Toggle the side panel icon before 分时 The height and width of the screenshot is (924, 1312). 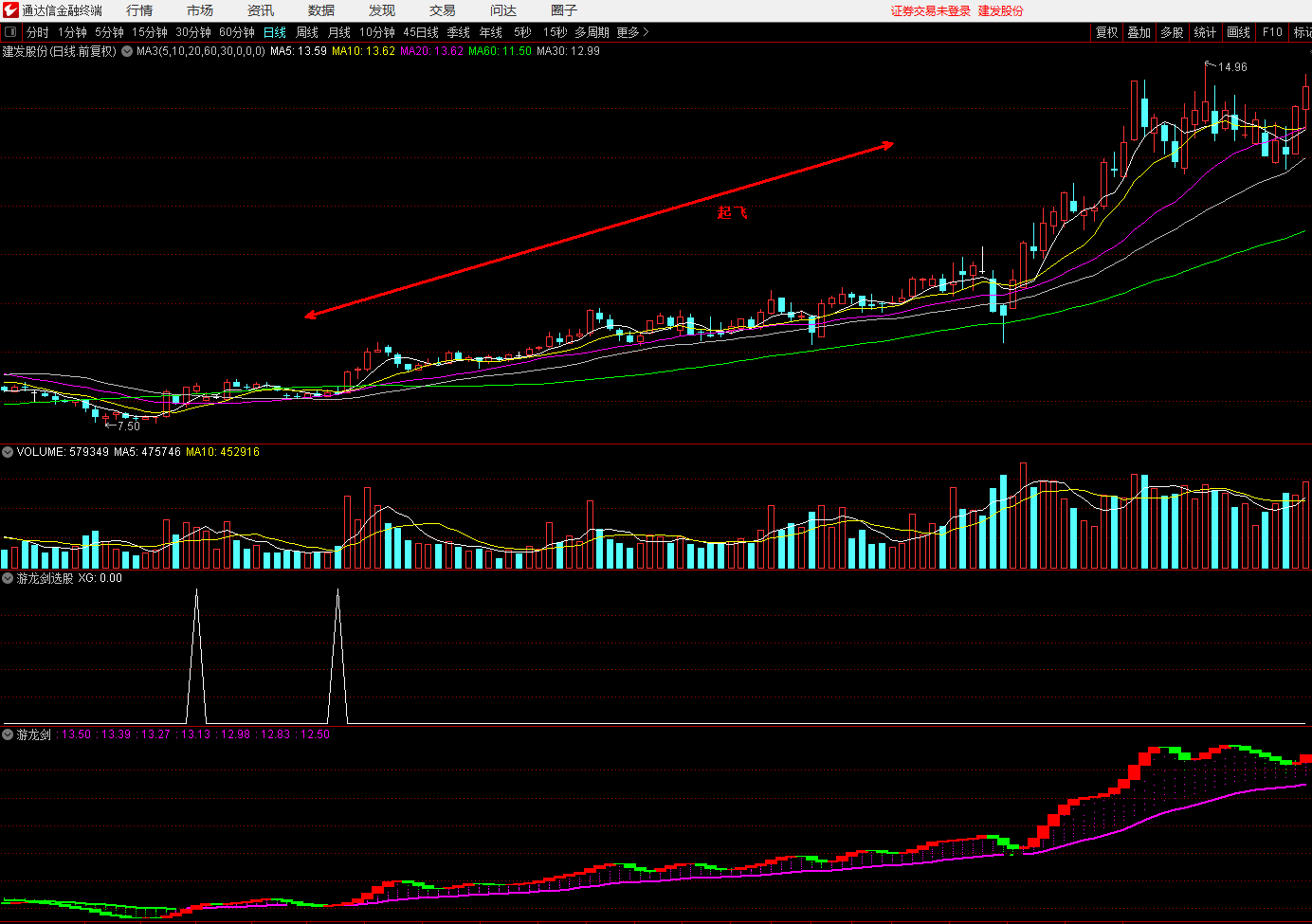(10, 32)
